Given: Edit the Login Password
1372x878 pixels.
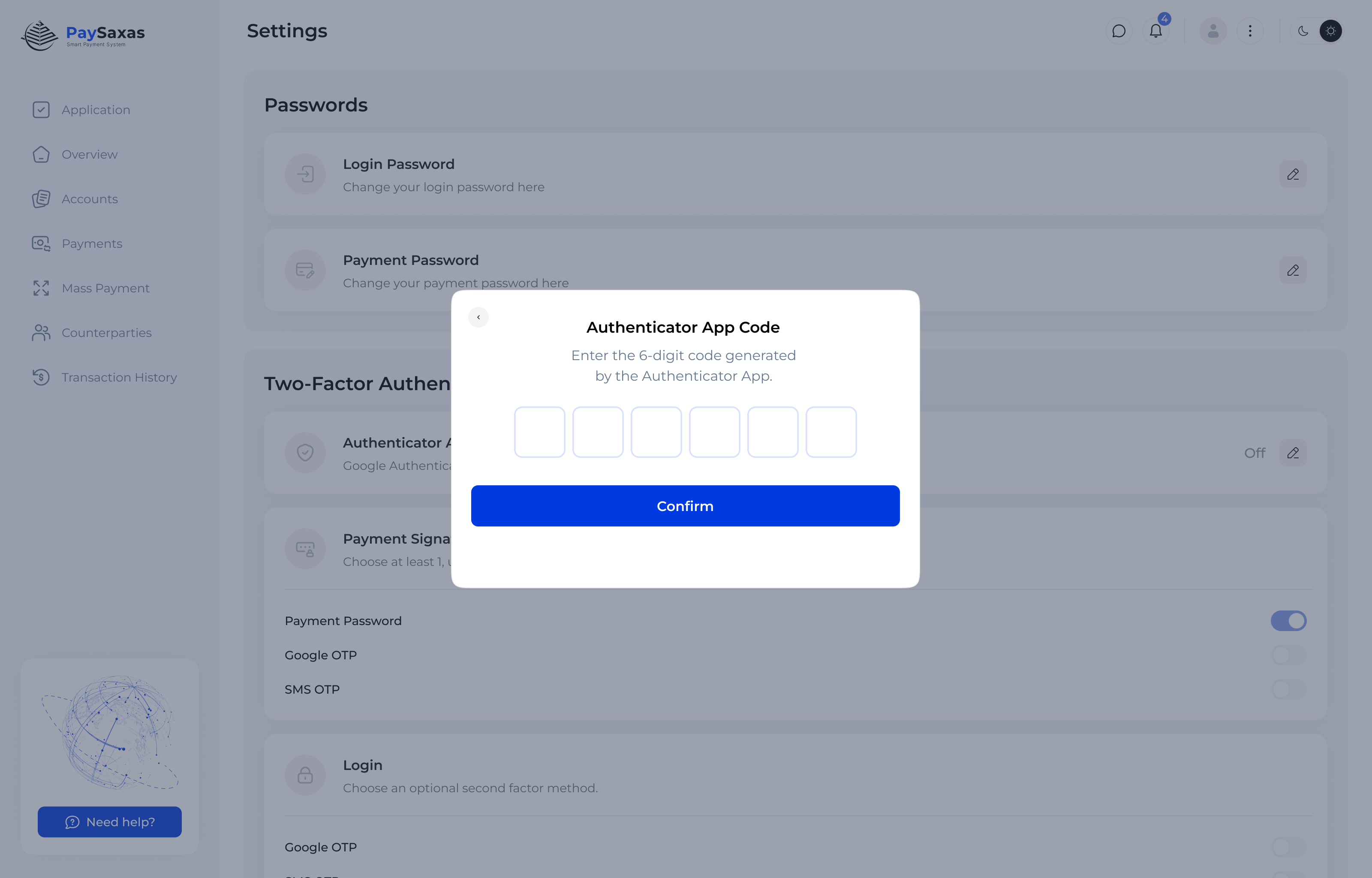Looking at the screenshot, I should 1292,174.
